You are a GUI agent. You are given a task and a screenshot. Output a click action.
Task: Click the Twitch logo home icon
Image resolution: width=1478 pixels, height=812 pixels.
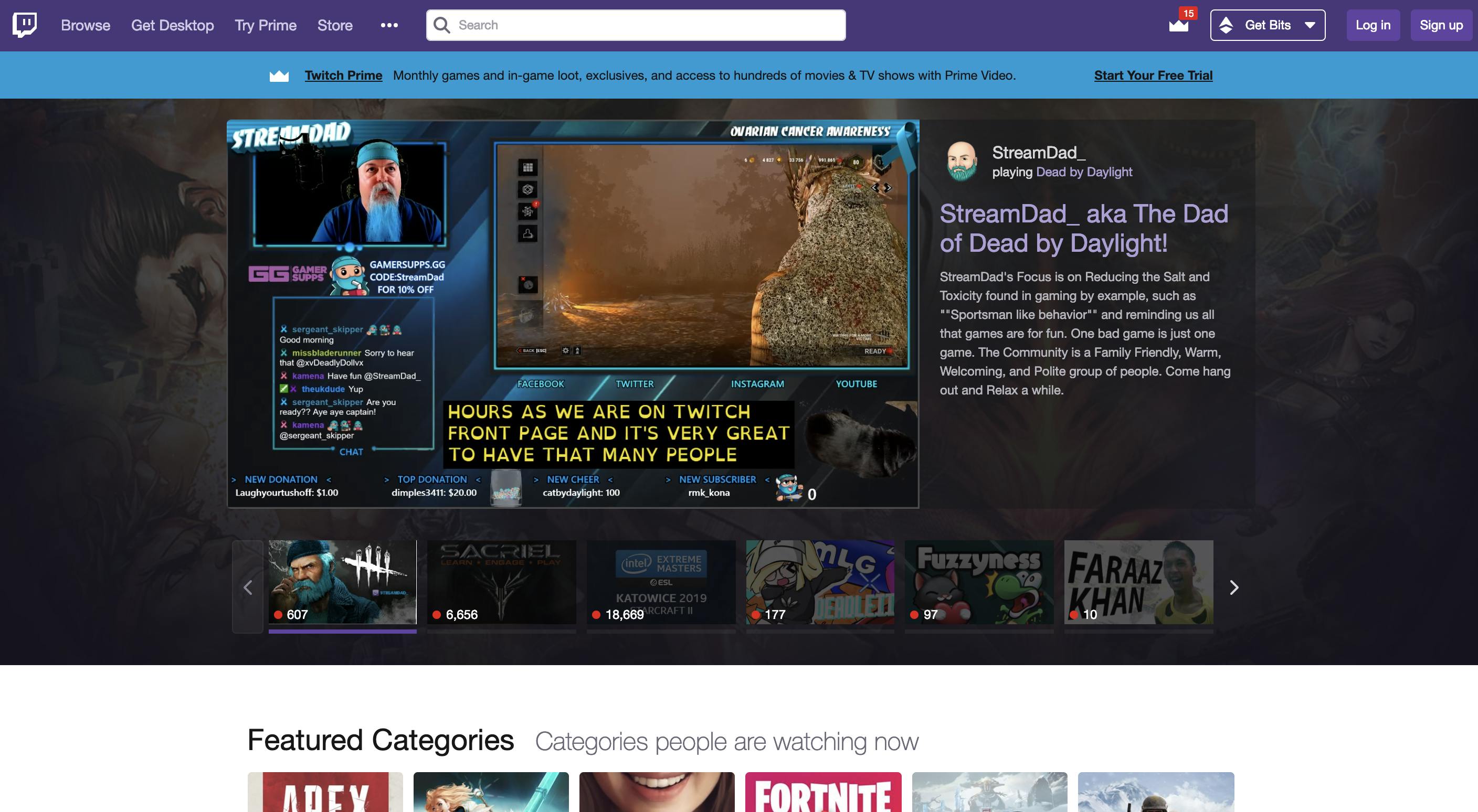pos(25,25)
